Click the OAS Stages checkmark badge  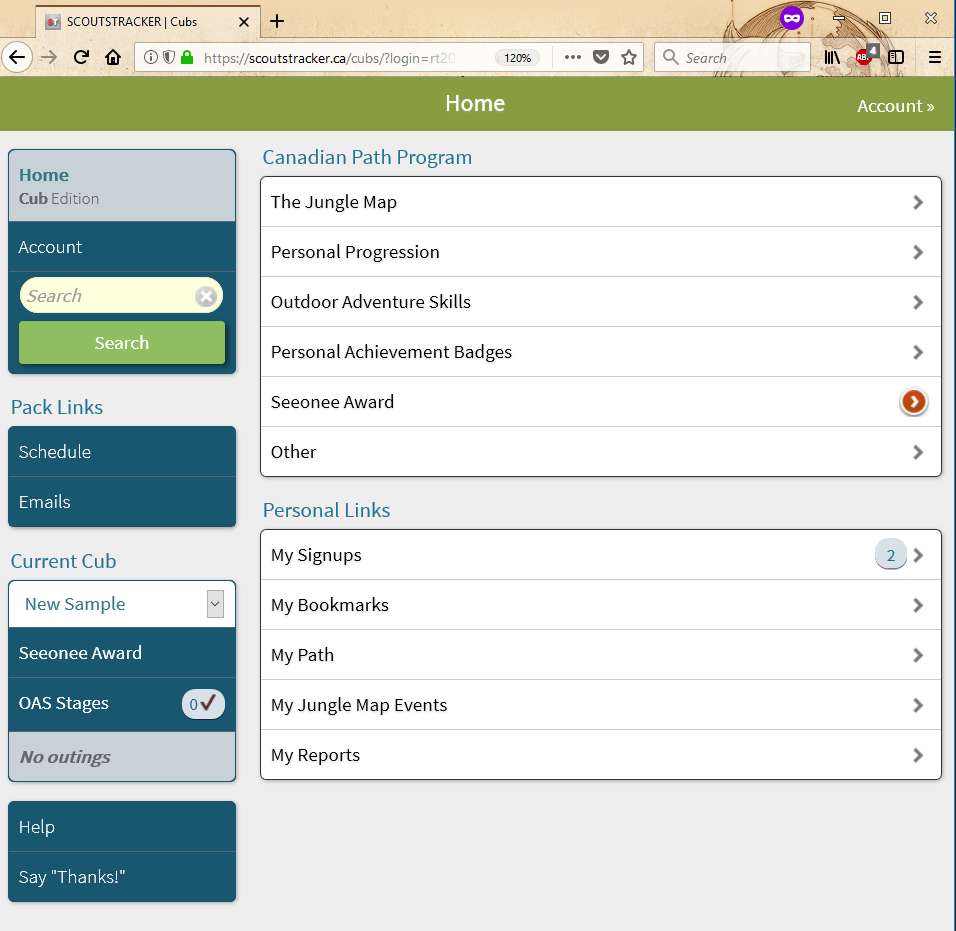click(x=204, y=704)
